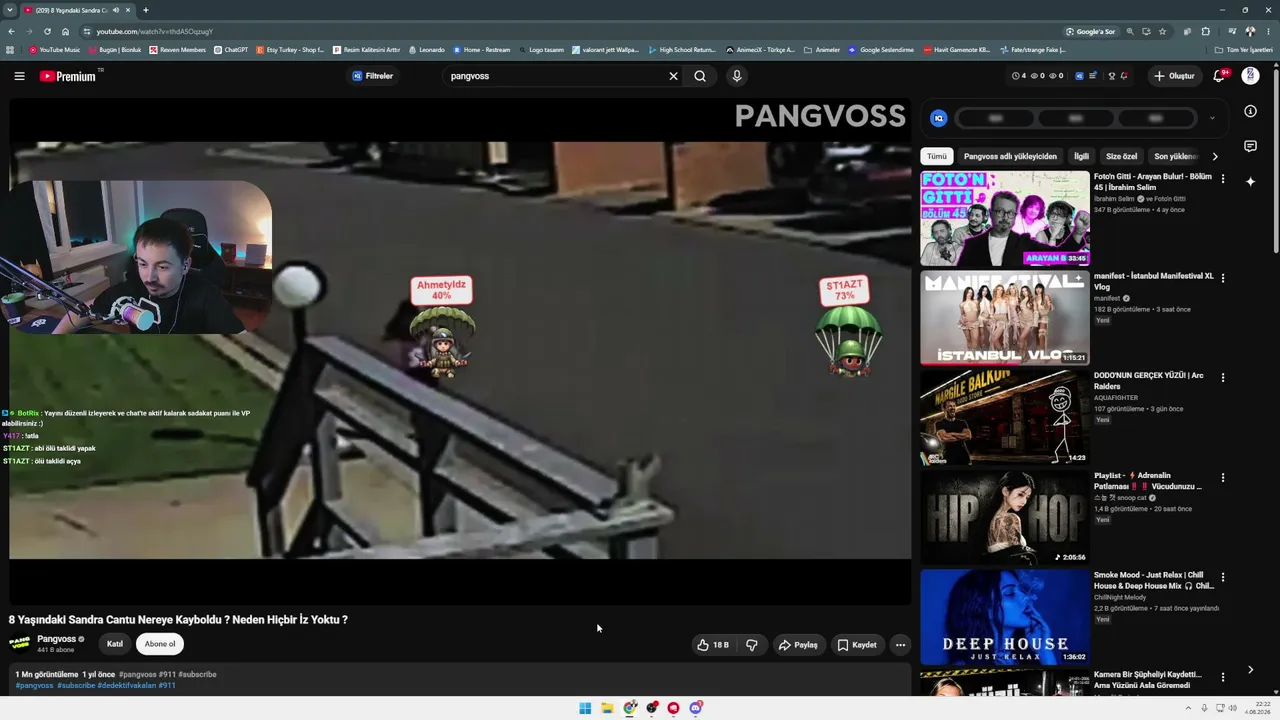The width and height of the screenshot is (1280, 720).
Task: Expand the side rail chevron near the bottom
Action: click(1250, 670)
